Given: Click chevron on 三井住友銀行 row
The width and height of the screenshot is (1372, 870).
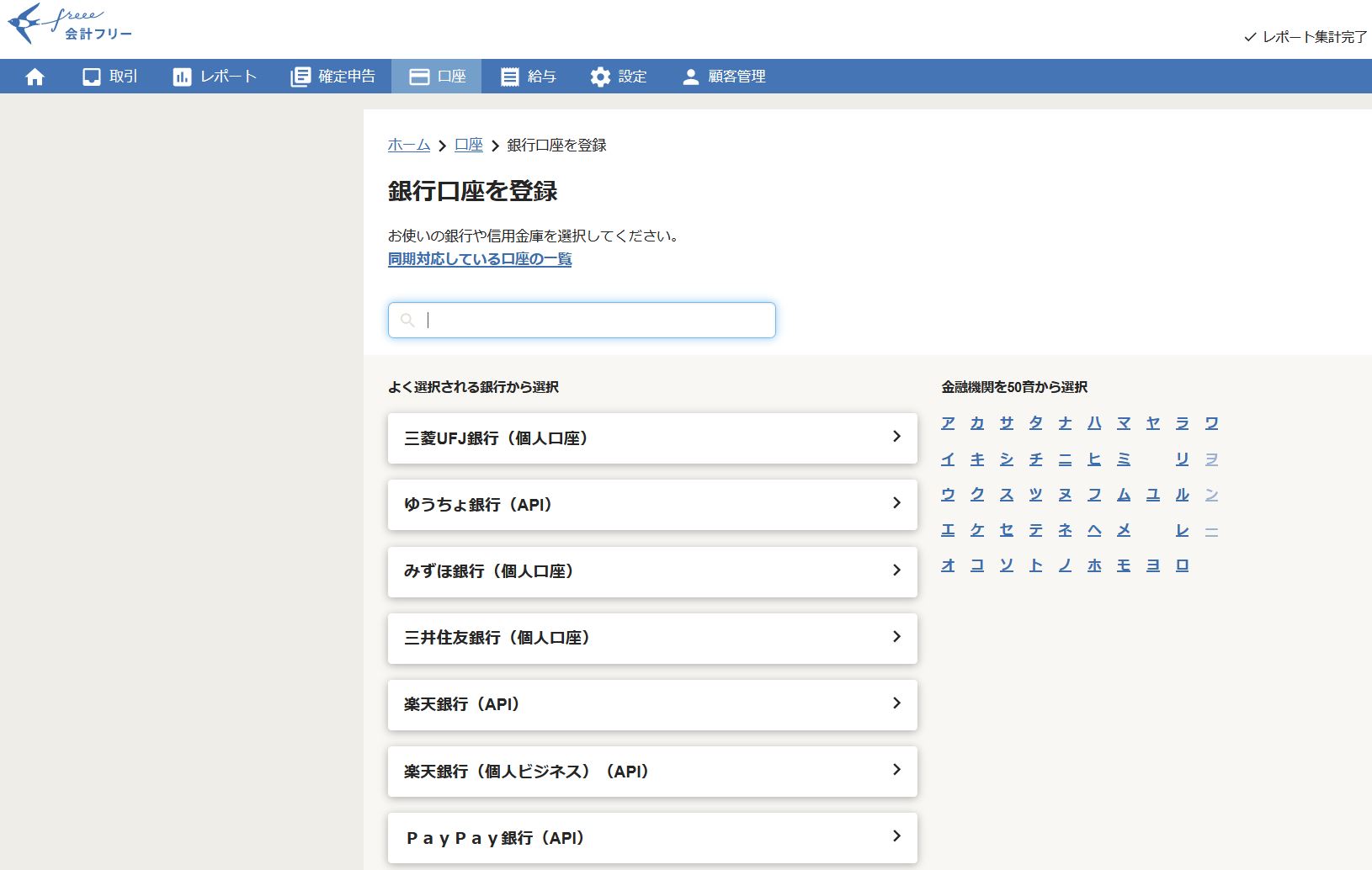Looking at the screenshot, I should [896, 636].
